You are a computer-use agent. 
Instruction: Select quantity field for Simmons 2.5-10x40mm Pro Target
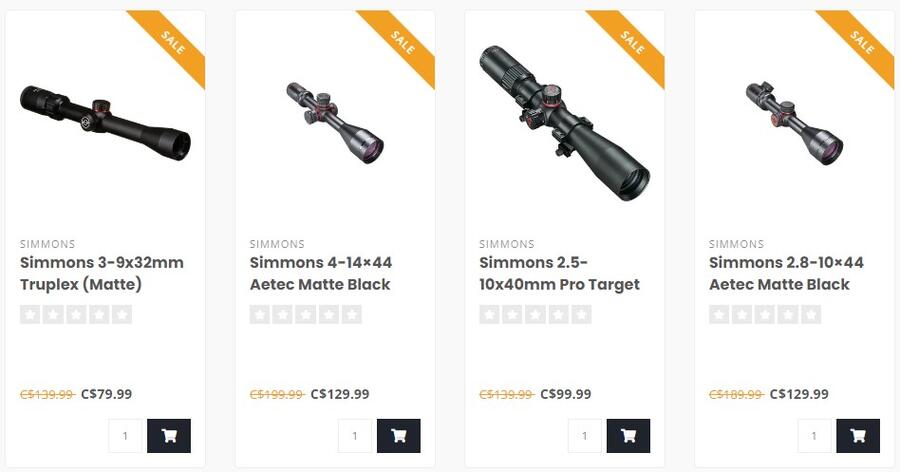click(x=584, y=436)
